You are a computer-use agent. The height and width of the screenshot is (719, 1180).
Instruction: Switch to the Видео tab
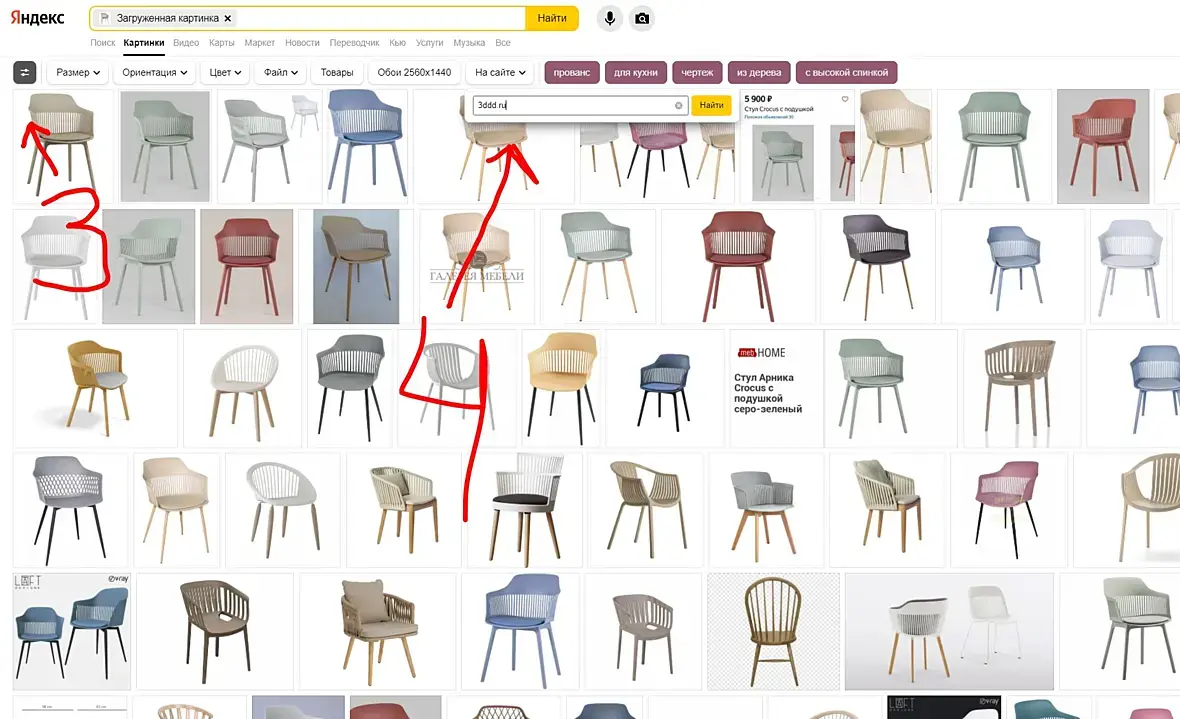pos(186,43)
